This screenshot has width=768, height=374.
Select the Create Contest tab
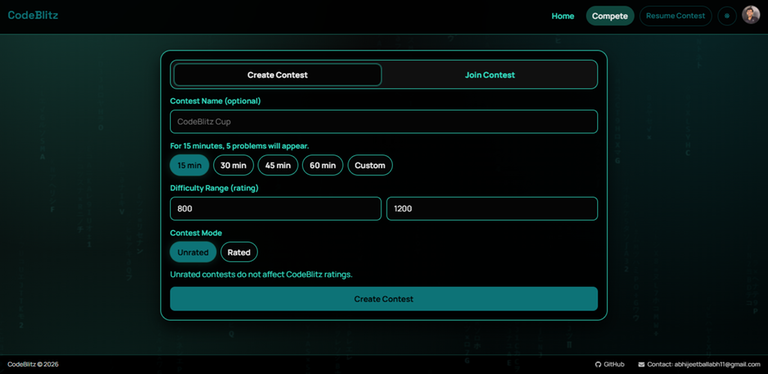(277, 75)
